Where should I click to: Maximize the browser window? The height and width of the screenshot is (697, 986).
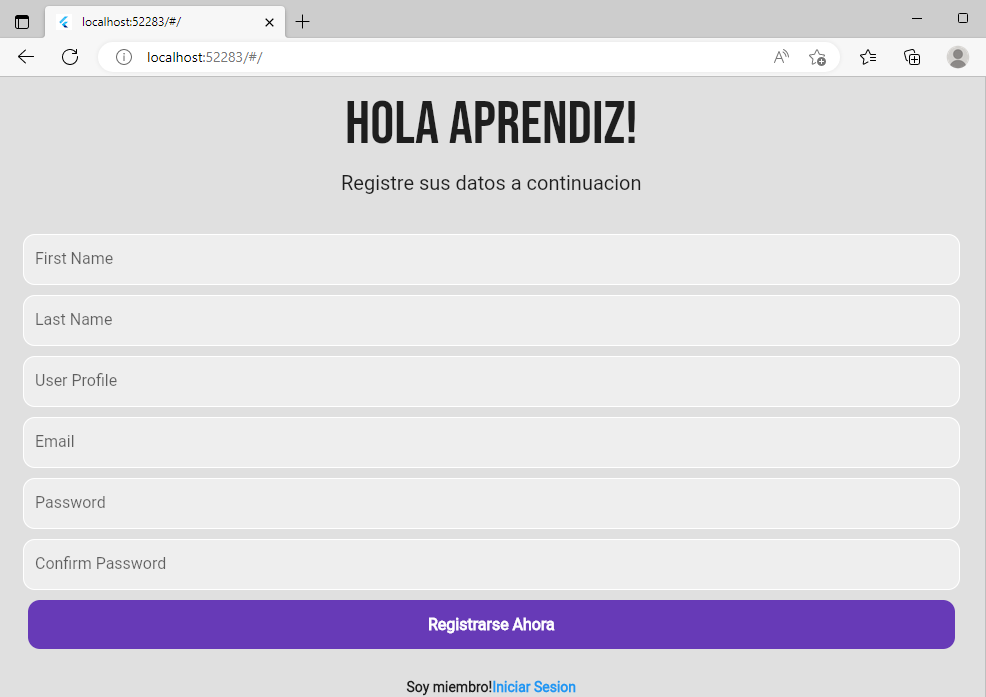(x=963, y=18)
